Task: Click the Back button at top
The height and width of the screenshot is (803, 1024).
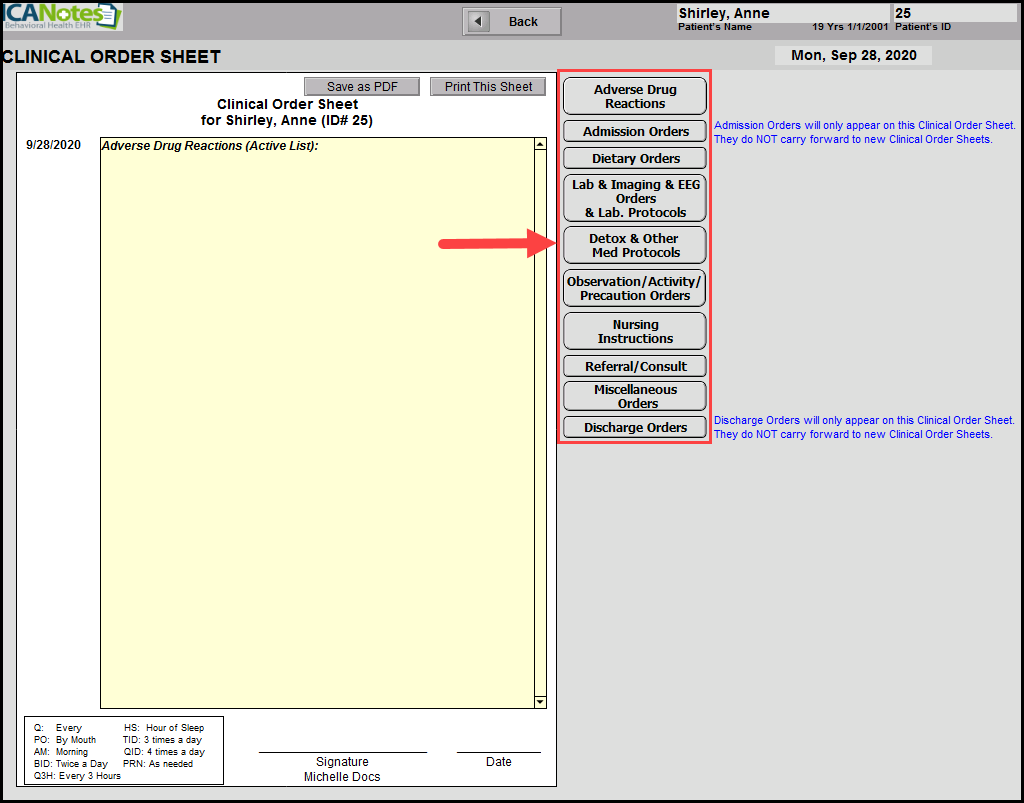Action: coord(511,21)
